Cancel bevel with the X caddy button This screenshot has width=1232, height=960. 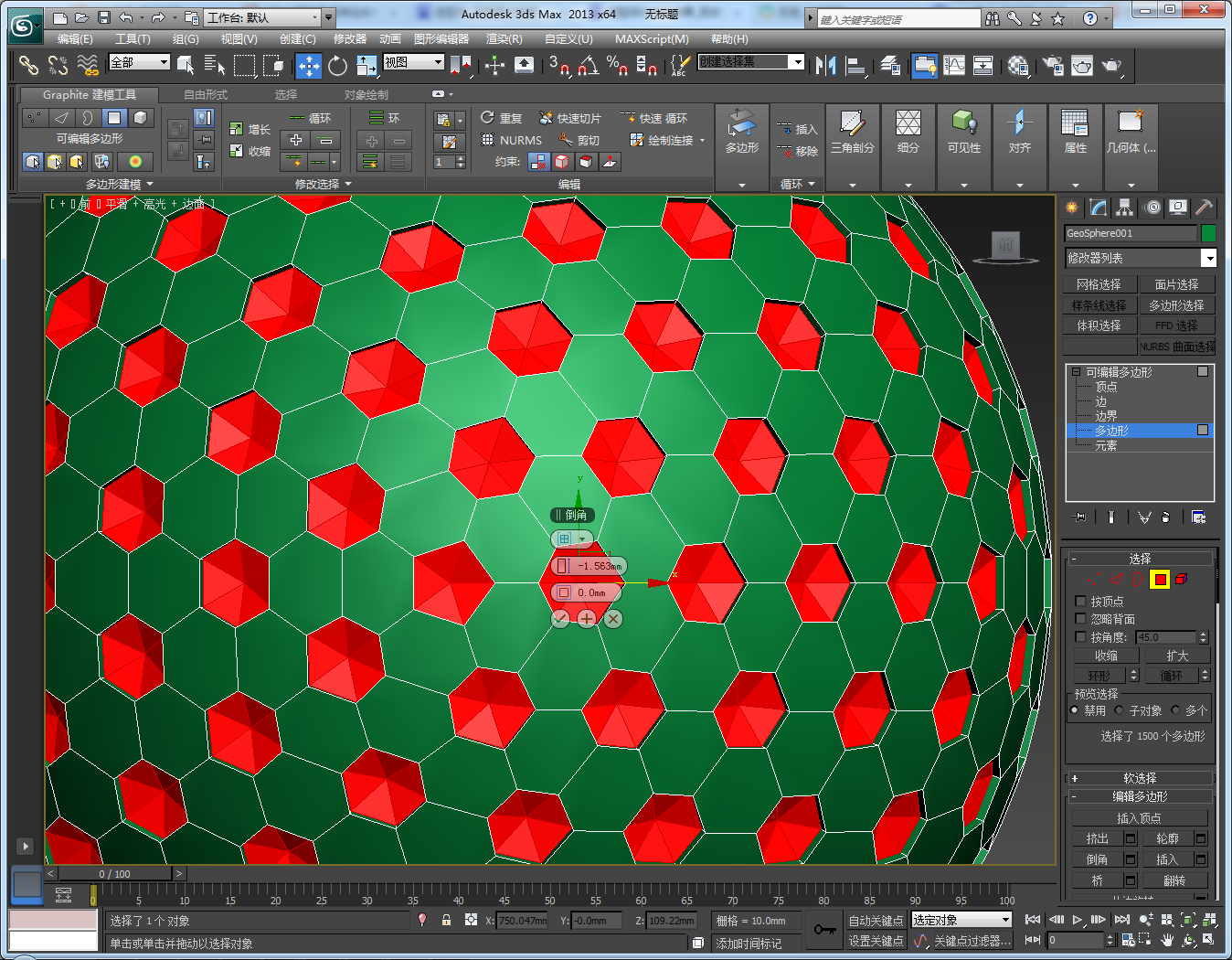(613, 619)
